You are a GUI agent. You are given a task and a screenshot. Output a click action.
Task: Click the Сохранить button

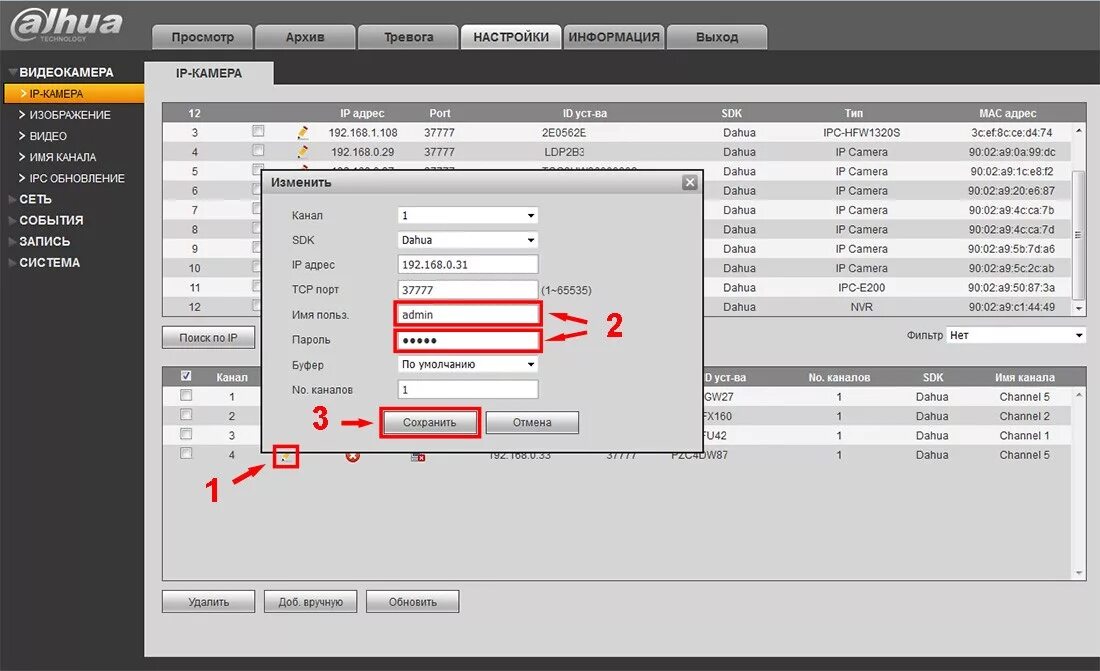point(429,423)
